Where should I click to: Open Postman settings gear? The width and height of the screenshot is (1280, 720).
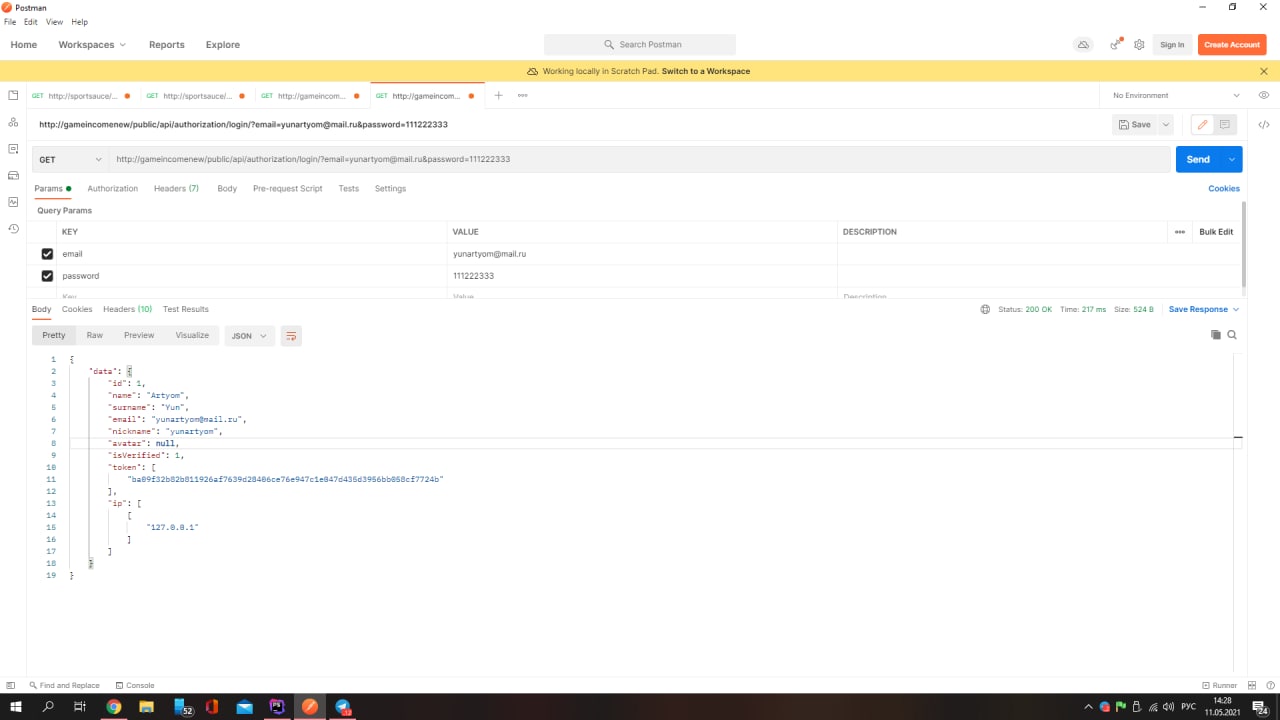[x=1139, y=44]
